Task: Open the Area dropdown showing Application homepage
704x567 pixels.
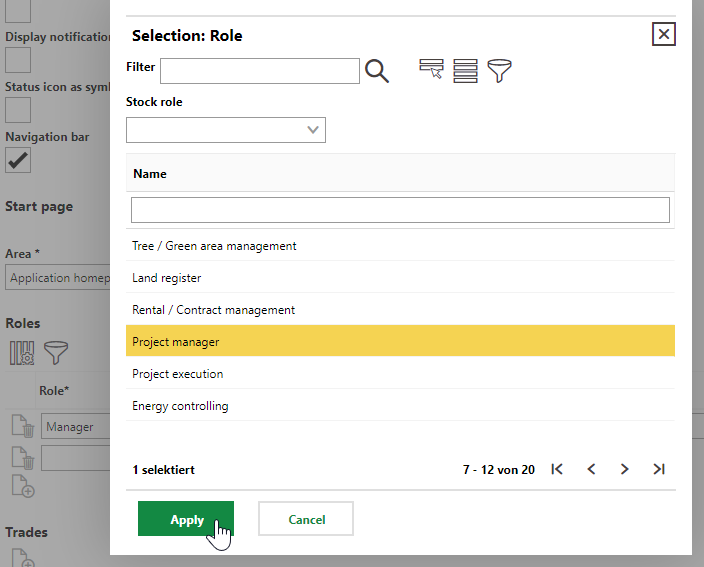Action: [x=58, y=278]
